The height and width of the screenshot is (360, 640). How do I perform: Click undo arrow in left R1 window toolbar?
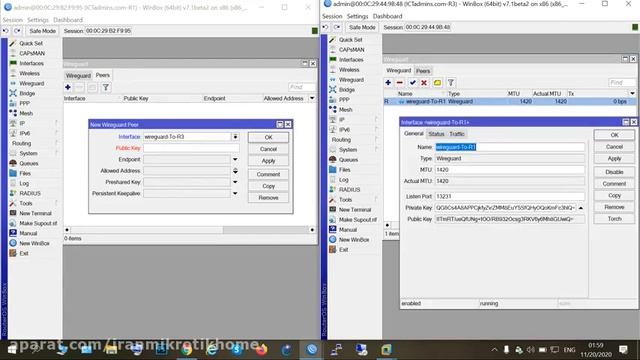pos(6,31)
